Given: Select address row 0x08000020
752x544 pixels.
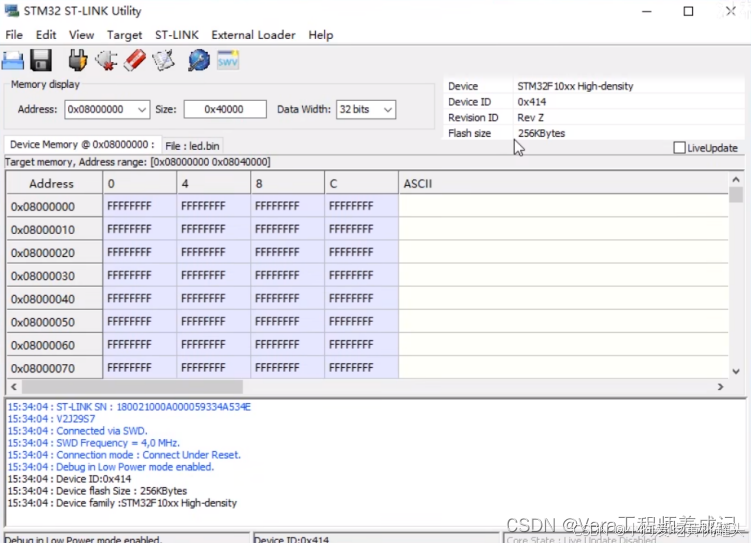Looking at the screenshot, I should pos(54,252).
